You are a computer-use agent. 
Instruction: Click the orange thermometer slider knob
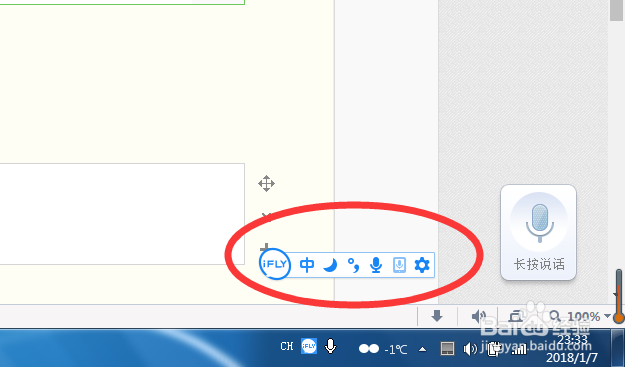click(619, 318)
